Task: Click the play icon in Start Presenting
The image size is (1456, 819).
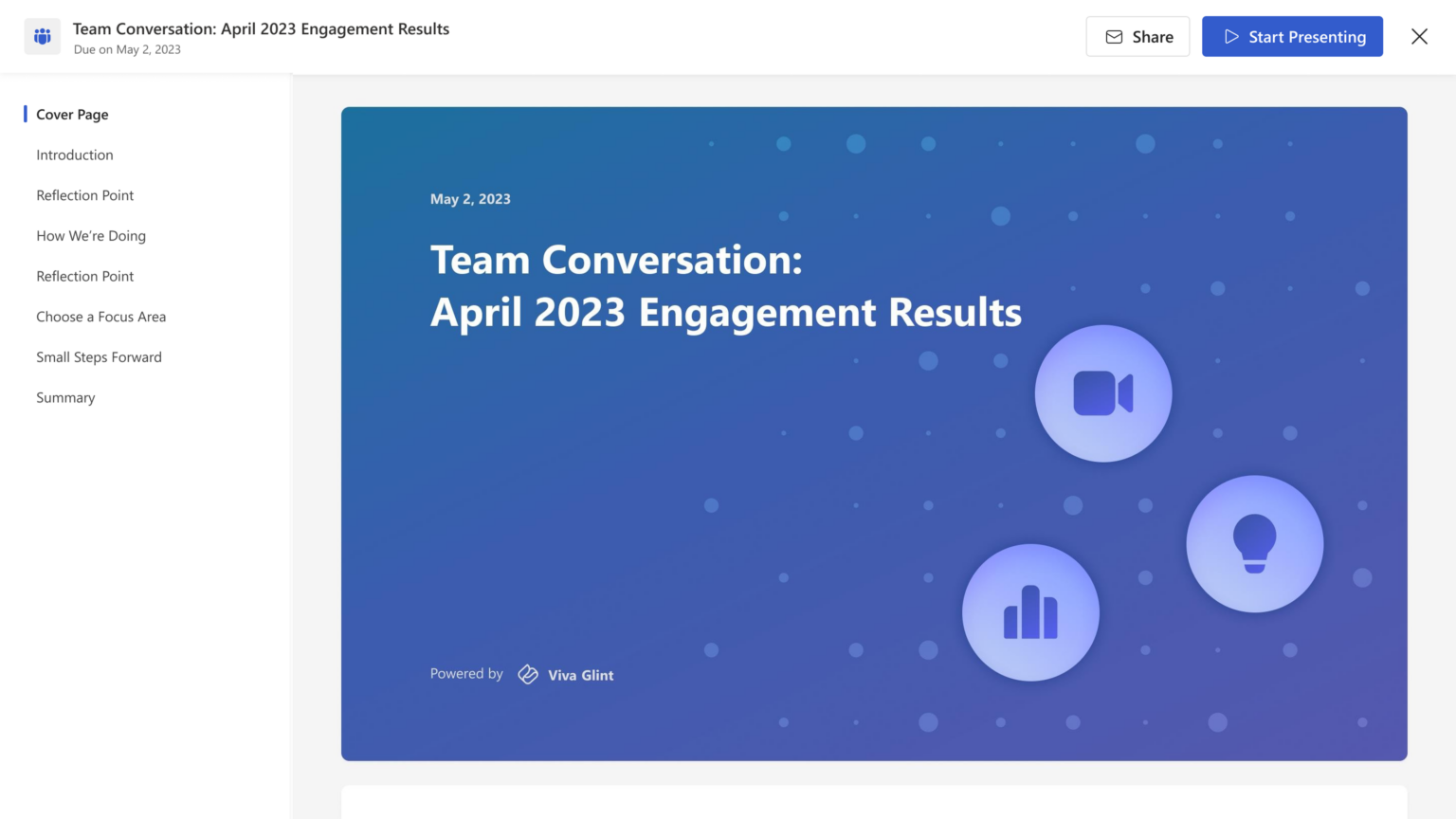Action: [1231, 37]
